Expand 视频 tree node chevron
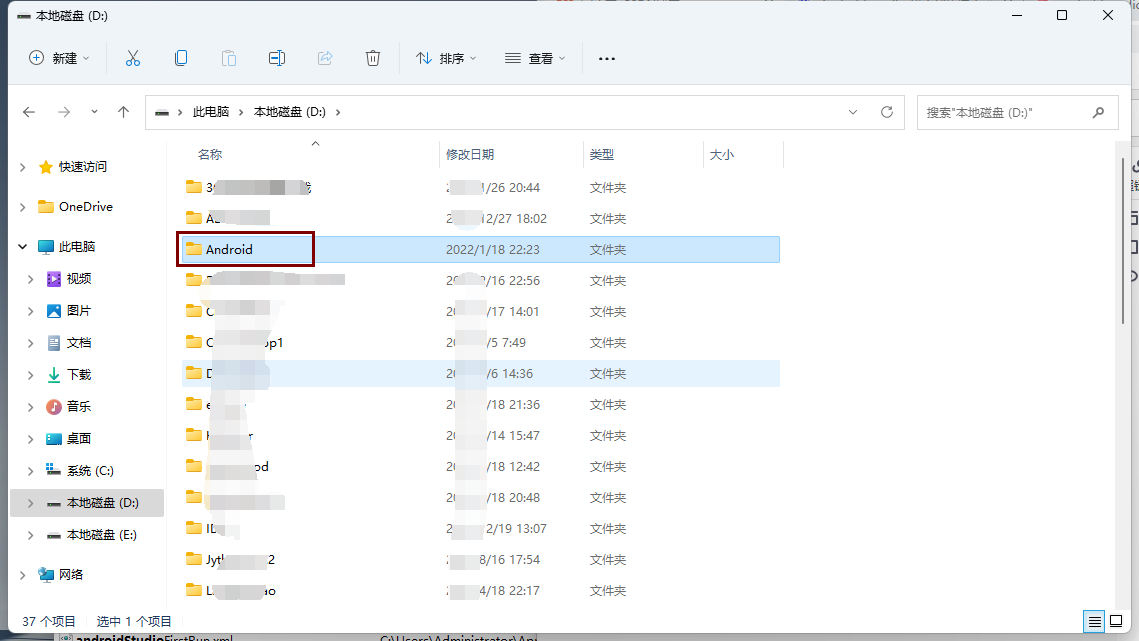Image resolution: width=1139 pixels, height=641 pixels. click(x=31, y=279)
